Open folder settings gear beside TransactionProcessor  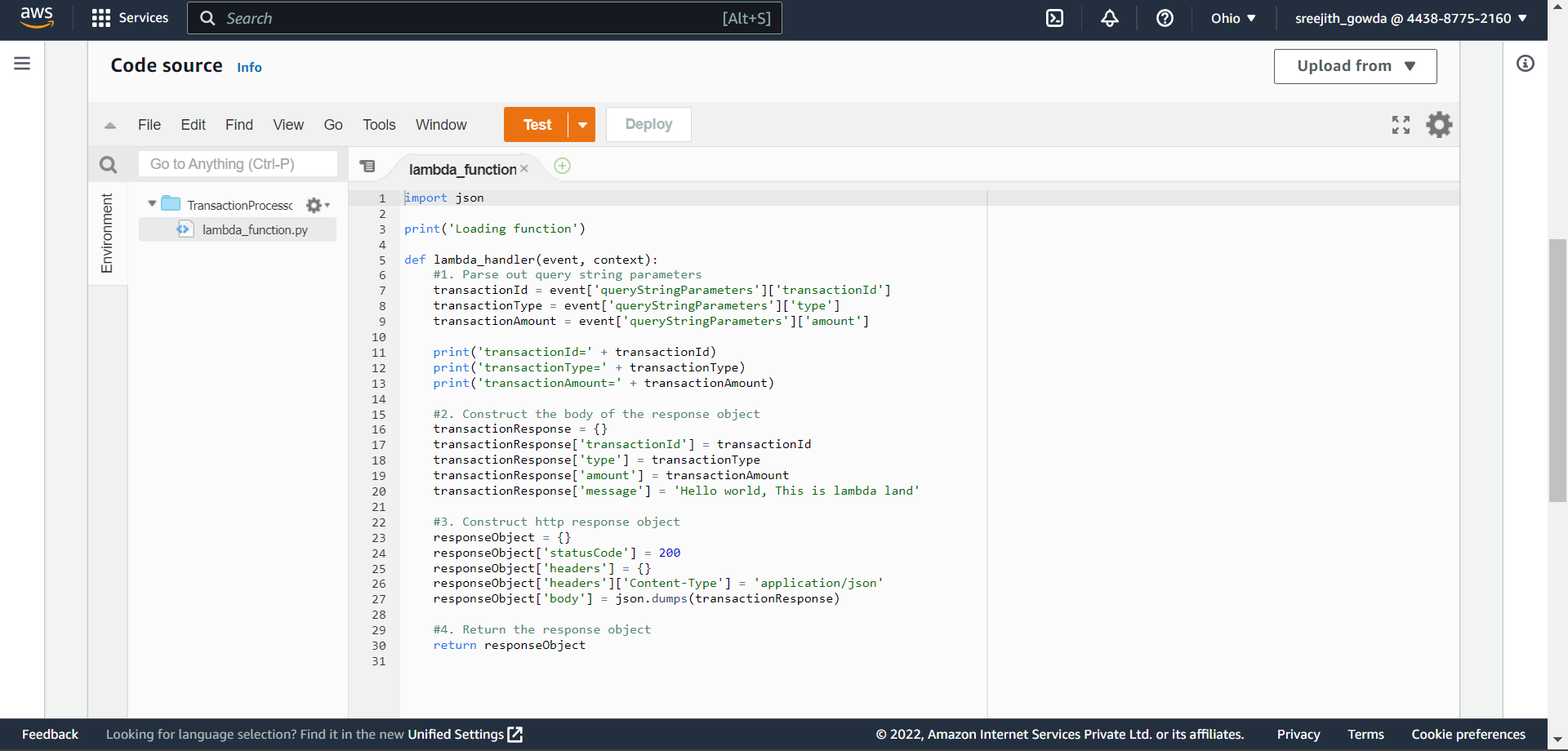(x=314, y=205)
